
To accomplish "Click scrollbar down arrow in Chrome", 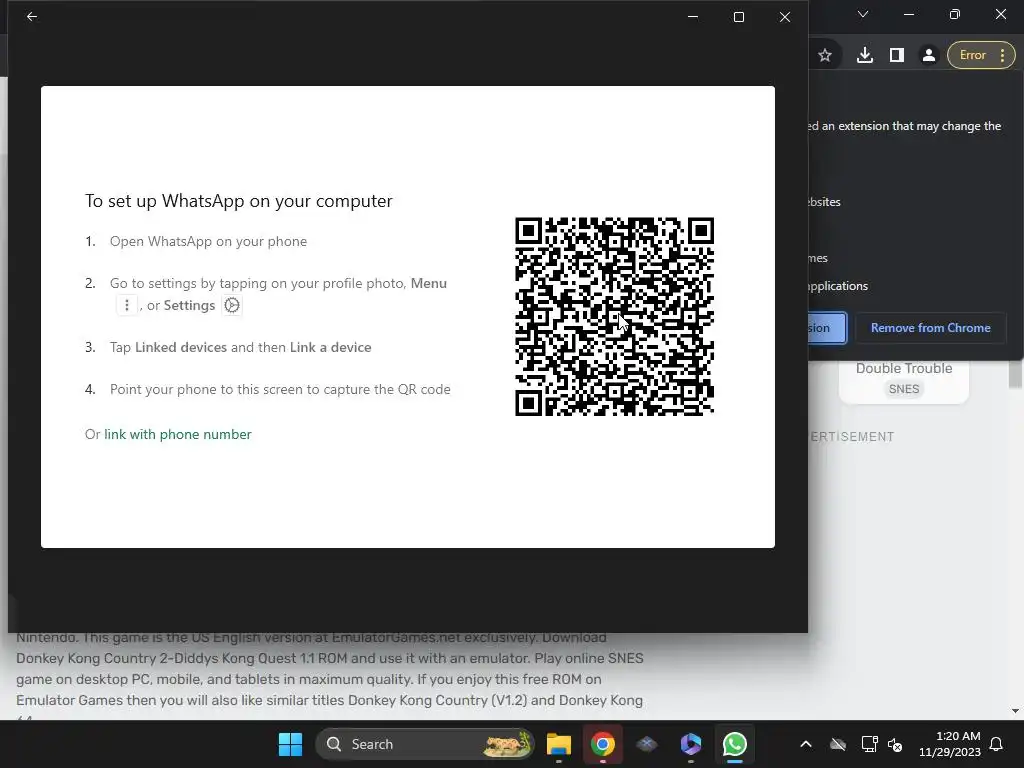I will tap(1015, 711).
